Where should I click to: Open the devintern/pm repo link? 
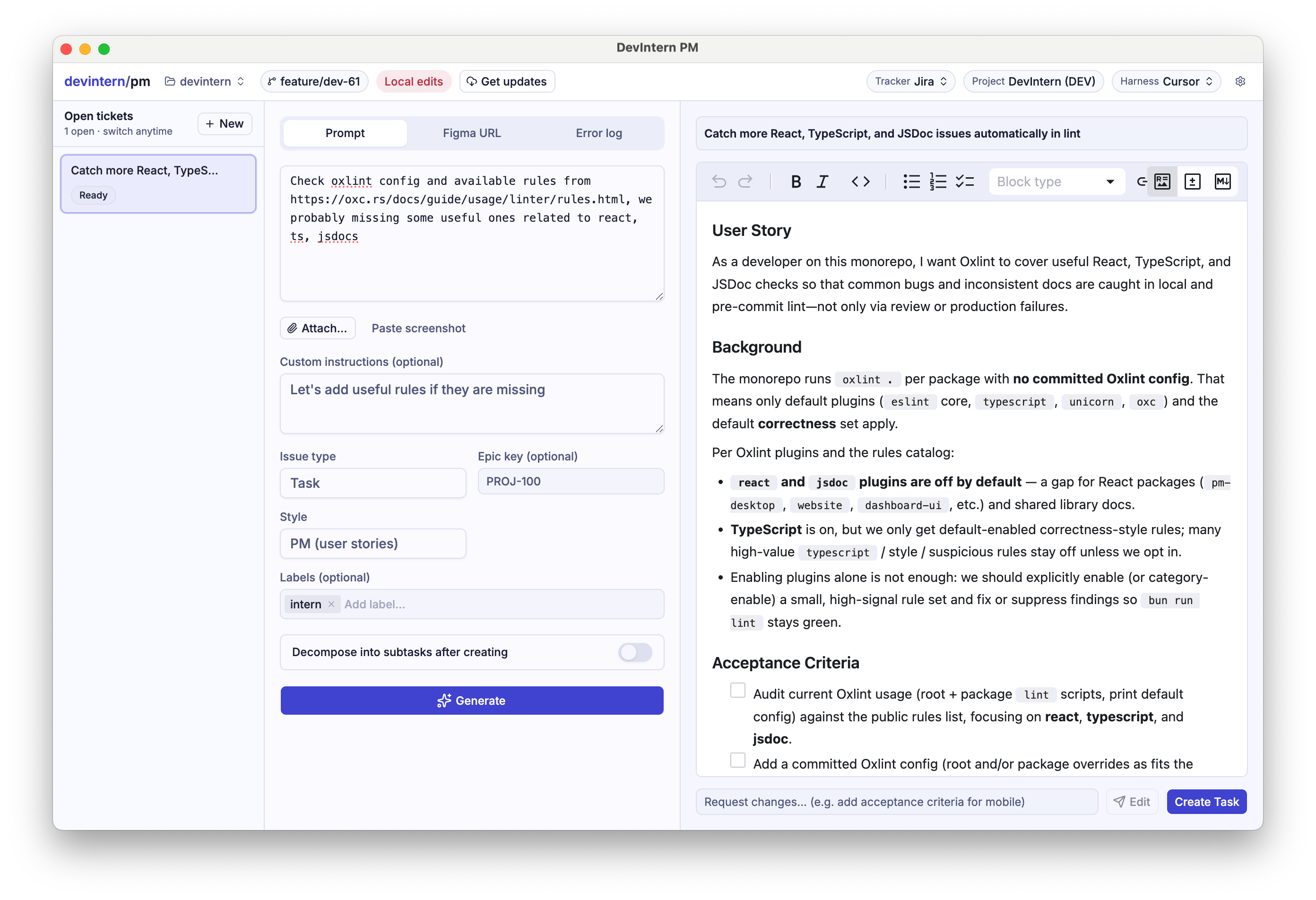tap(107, 82)
